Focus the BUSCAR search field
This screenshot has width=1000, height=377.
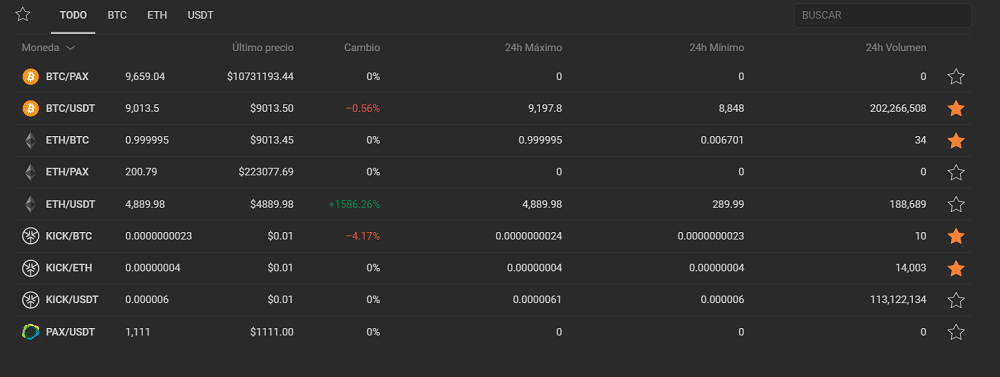tap(883, 15)
